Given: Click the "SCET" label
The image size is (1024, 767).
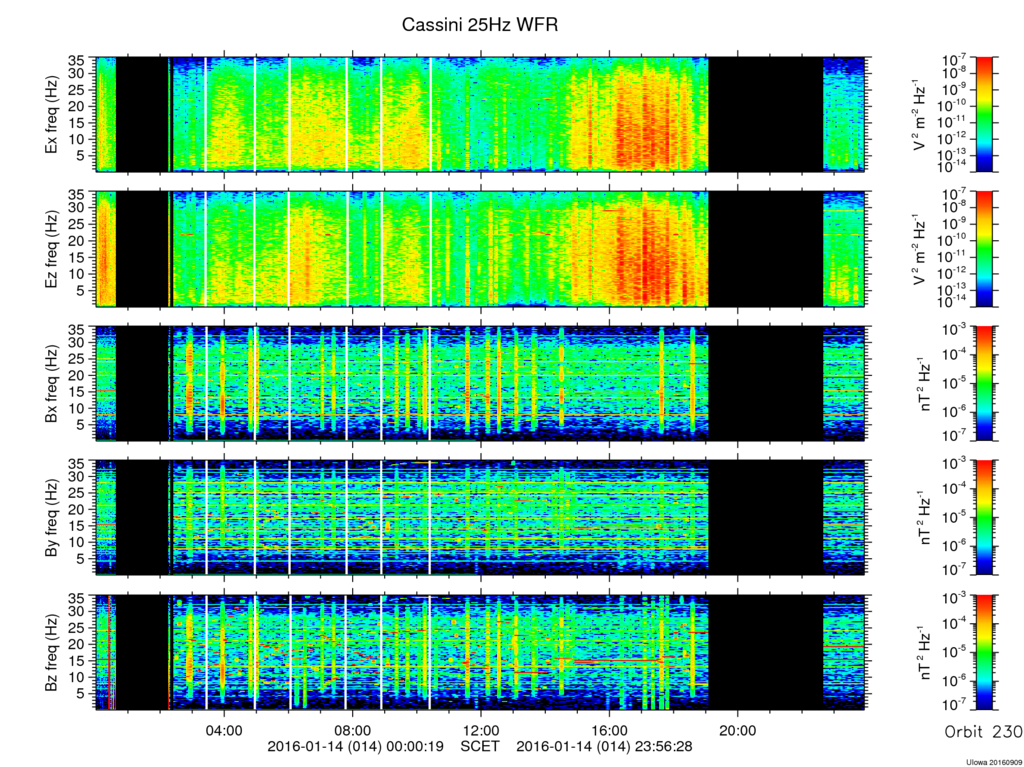Looking at the screenshot, I should click(x=480, y=746).
